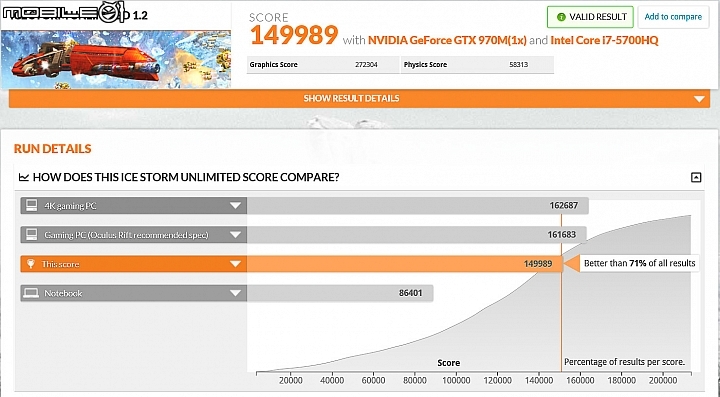Collapse the score comparison panel using the corner icon
Viewport: 720px width, 397px height.
696,177
